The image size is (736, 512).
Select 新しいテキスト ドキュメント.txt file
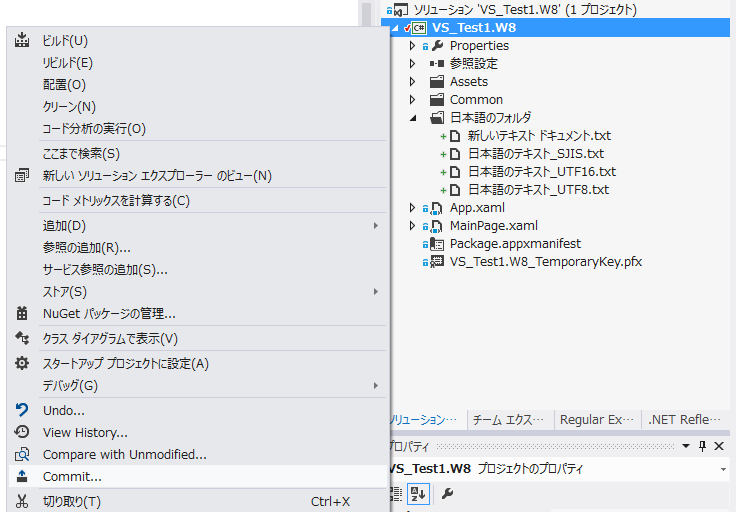click(539, 136)
